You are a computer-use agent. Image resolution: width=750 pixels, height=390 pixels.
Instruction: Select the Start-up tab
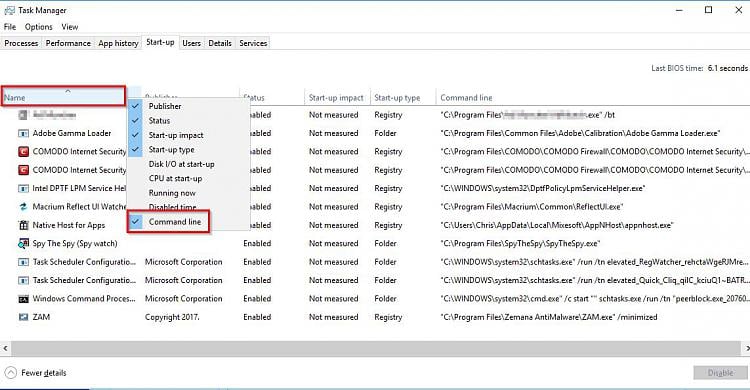pos(160,42)
